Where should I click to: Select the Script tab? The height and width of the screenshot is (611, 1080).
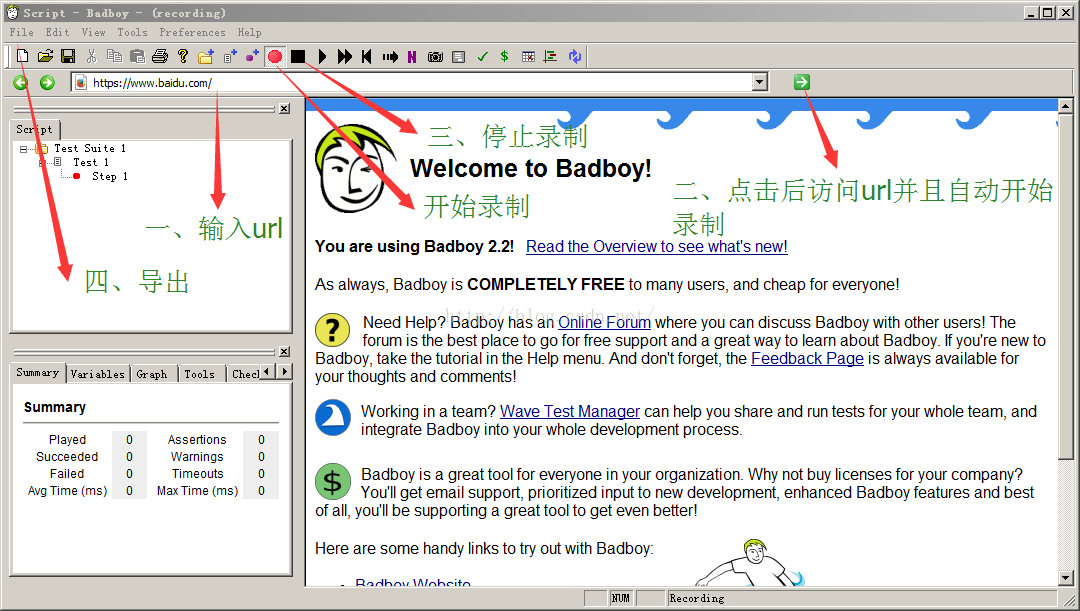(34, 130)
